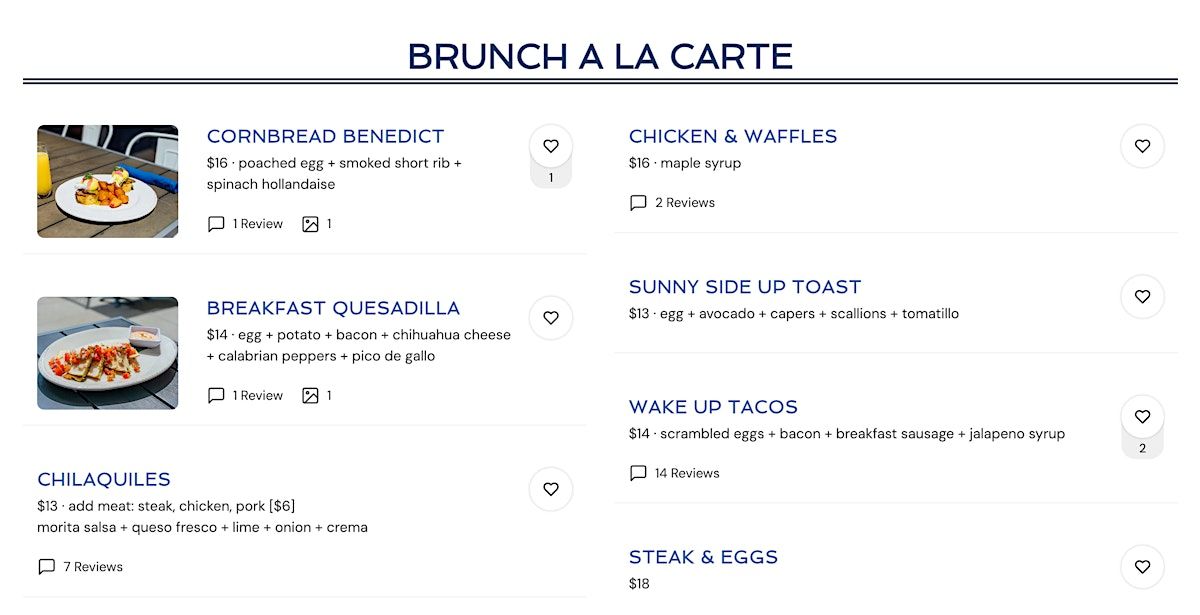Image resolution: width=1200 pixels, height=615 pixels.
Task: View 14 Reviews for Wake Up Tacos
Action: click(675, 473)
